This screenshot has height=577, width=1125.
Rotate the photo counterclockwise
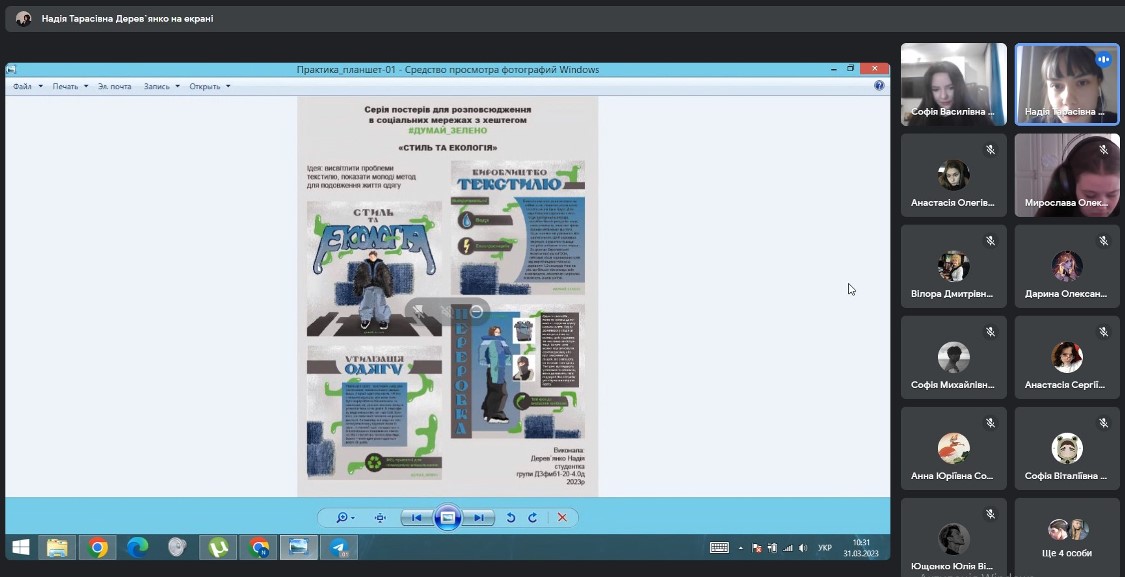511,518
